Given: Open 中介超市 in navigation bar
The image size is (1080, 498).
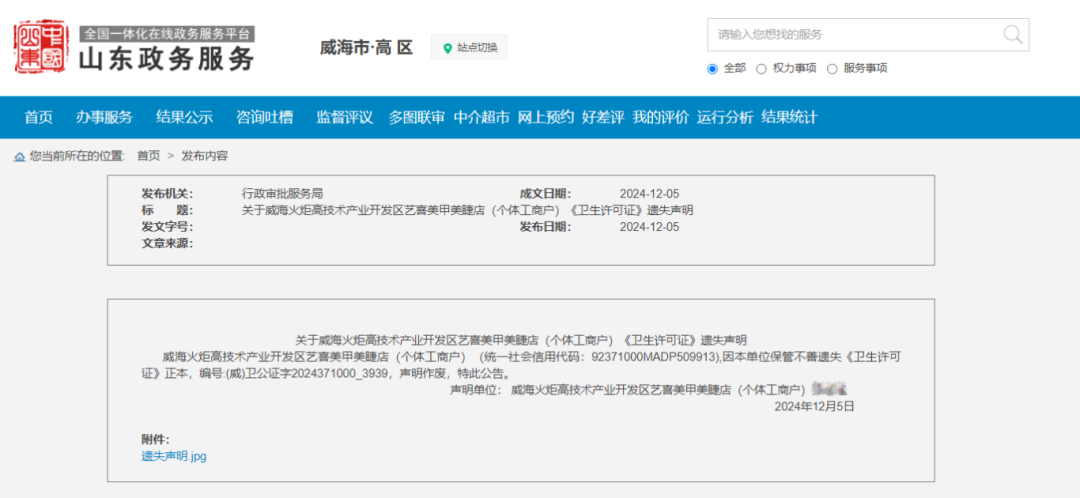Looking at the screenshot, I should tap(481, 117).
